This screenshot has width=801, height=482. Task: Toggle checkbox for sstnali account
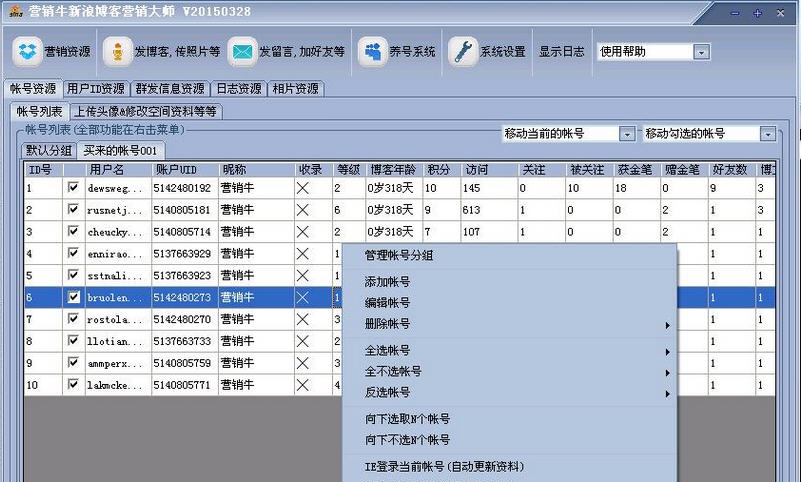tap(74, 275)
